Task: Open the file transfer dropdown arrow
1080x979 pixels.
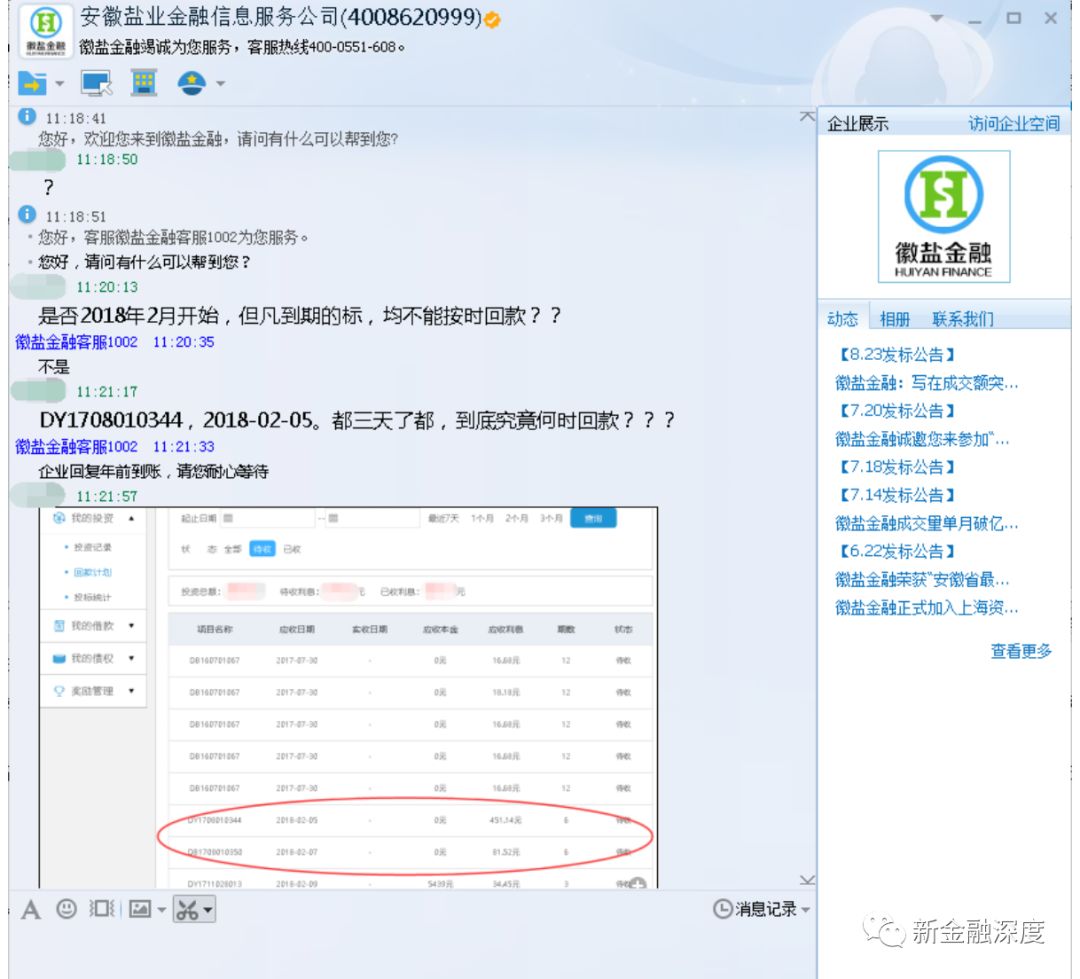Action: [x=59, y=83]
